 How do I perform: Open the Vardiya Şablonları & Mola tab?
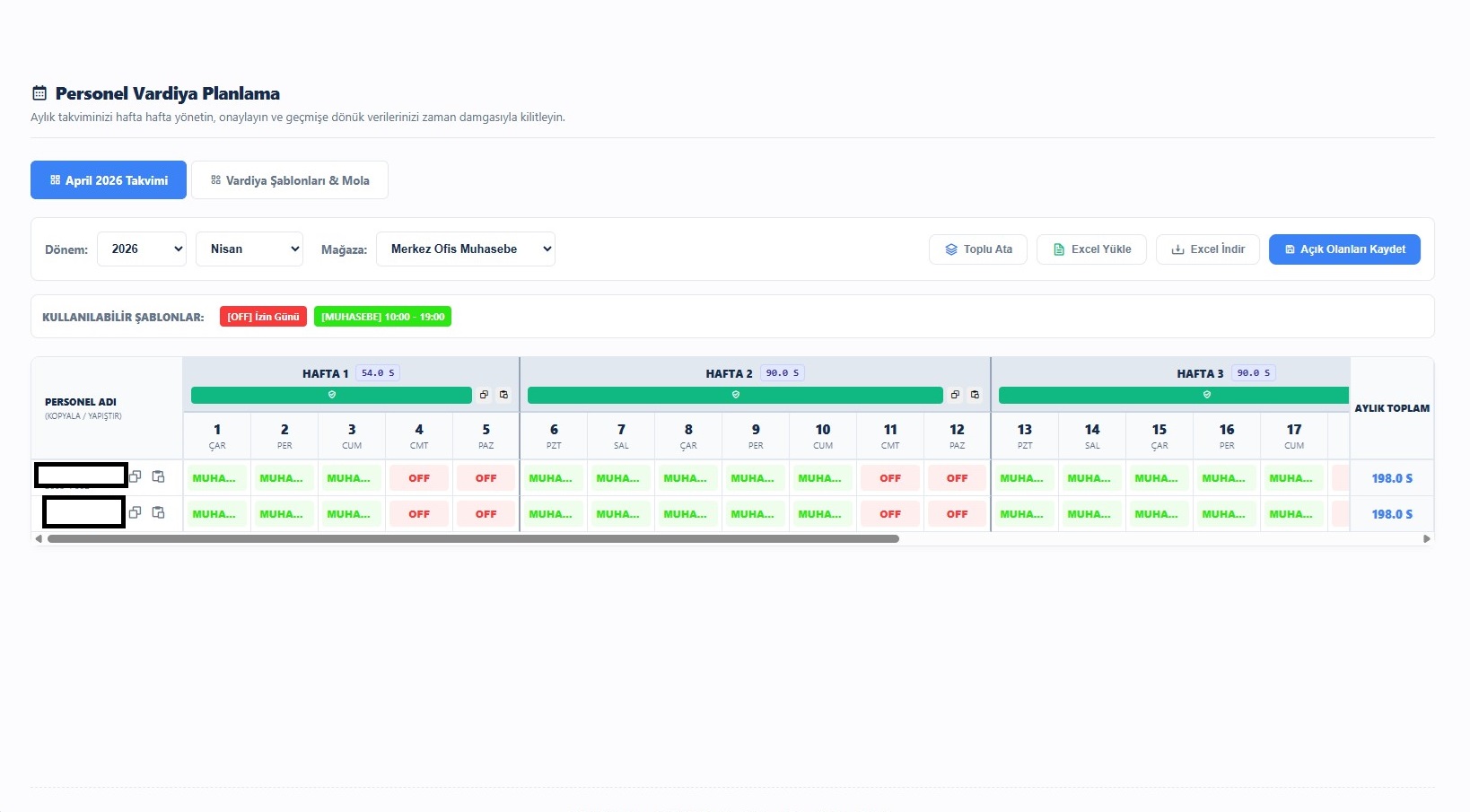pos(290,180)
